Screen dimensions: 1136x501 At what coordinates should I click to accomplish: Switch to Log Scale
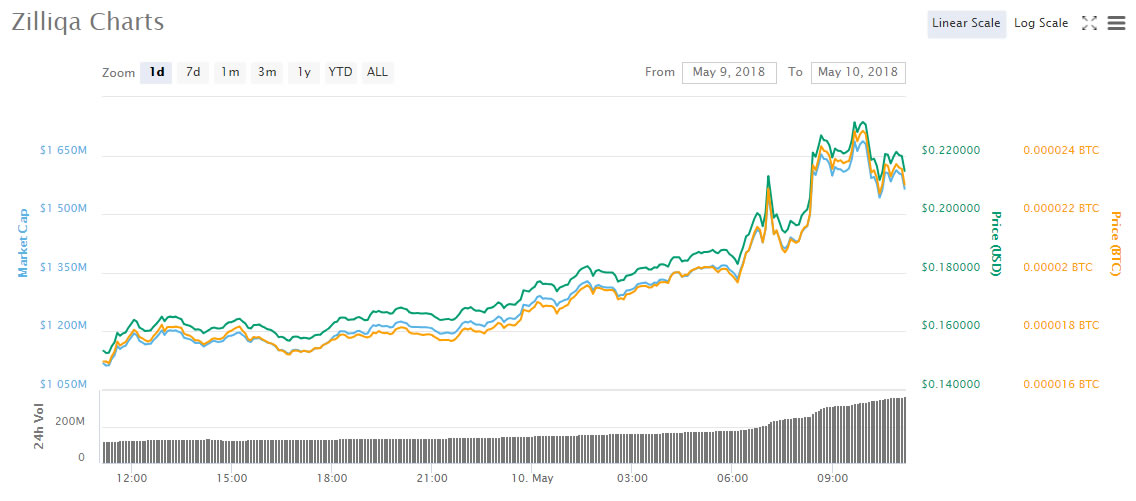pos(1040,23)
